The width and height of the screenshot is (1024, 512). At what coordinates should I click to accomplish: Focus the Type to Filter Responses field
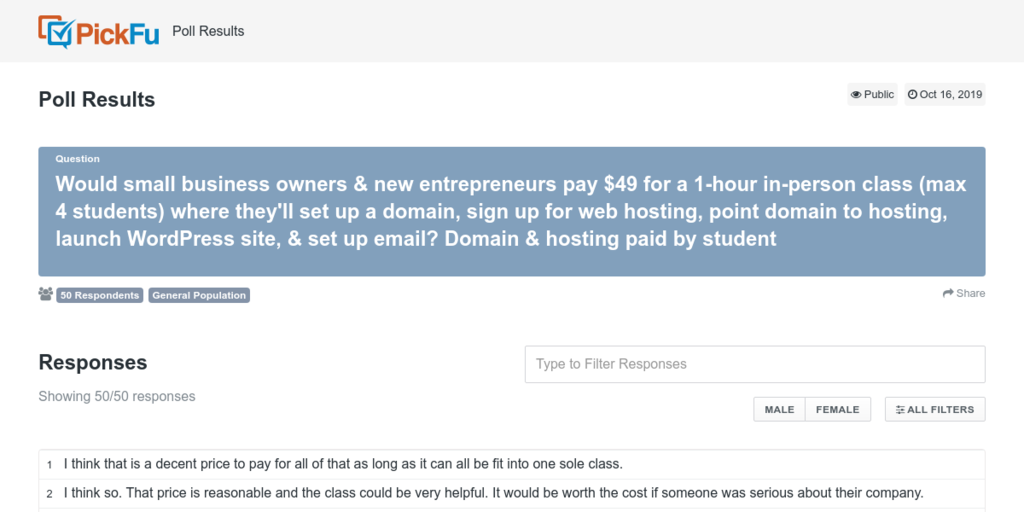click(x=755, y=364)
